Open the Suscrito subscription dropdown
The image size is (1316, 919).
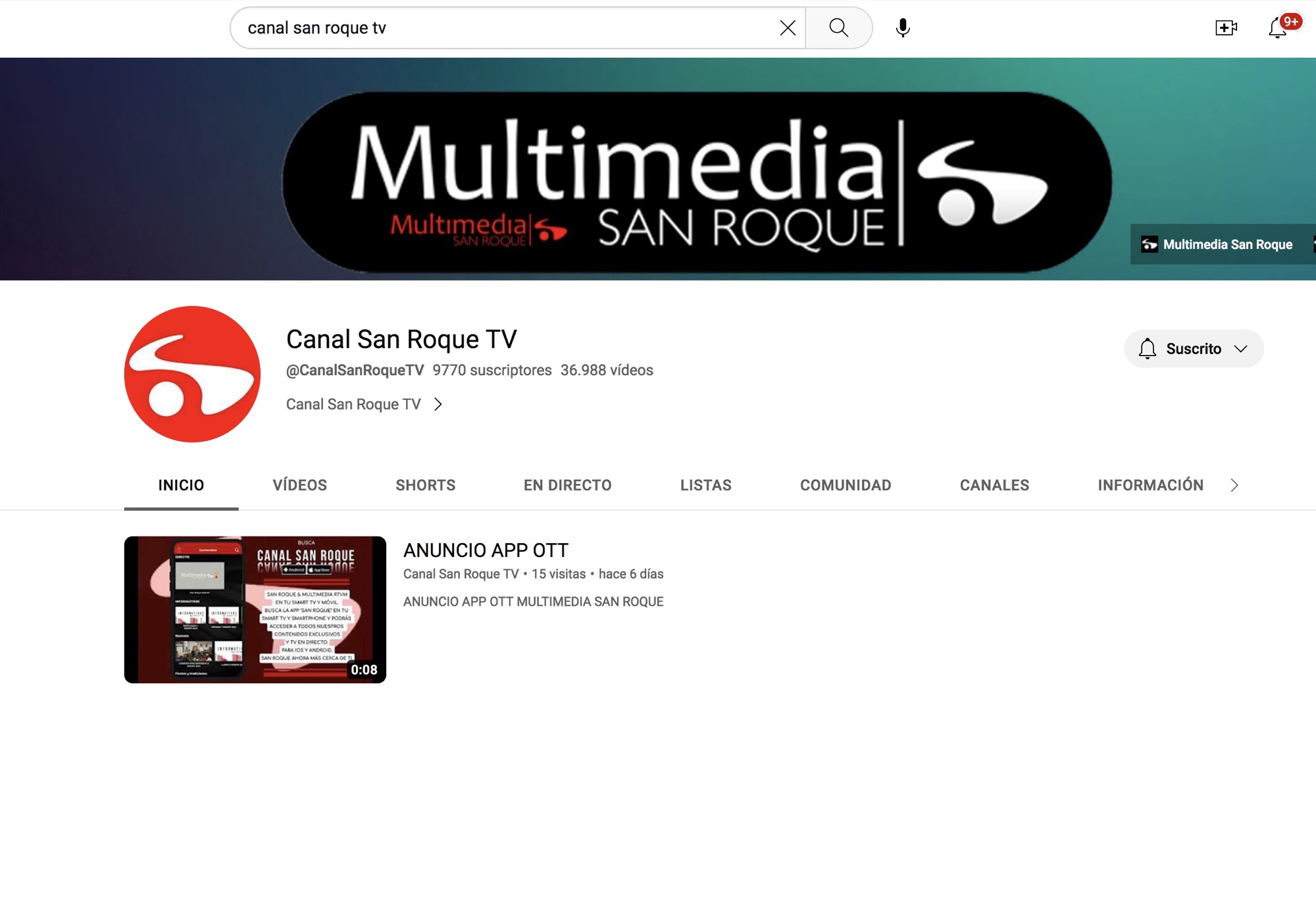pos(1194,349)
